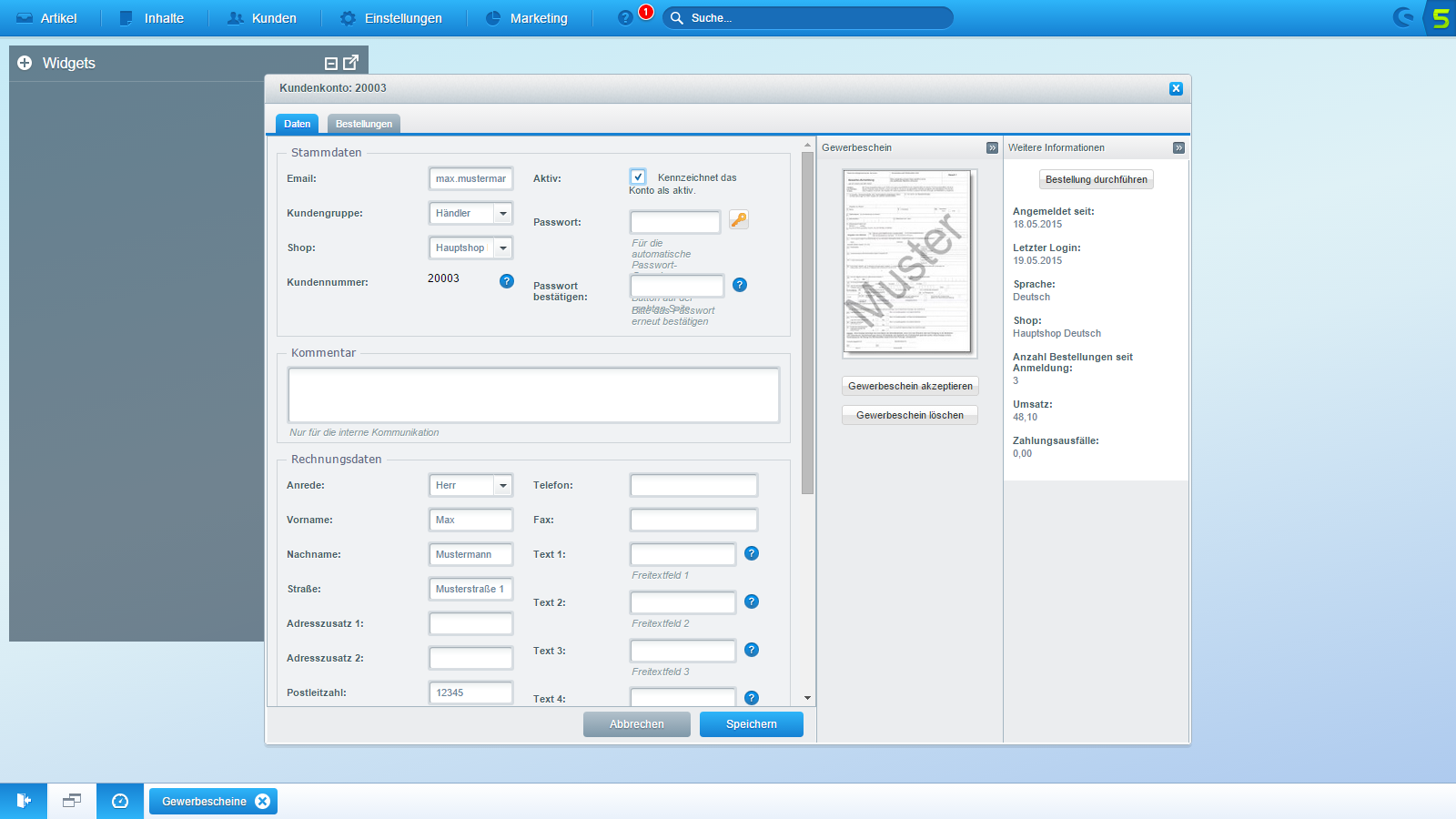Switch to the Bestellungen tab
Screen dimensions: 1456x819
(364, 124)
